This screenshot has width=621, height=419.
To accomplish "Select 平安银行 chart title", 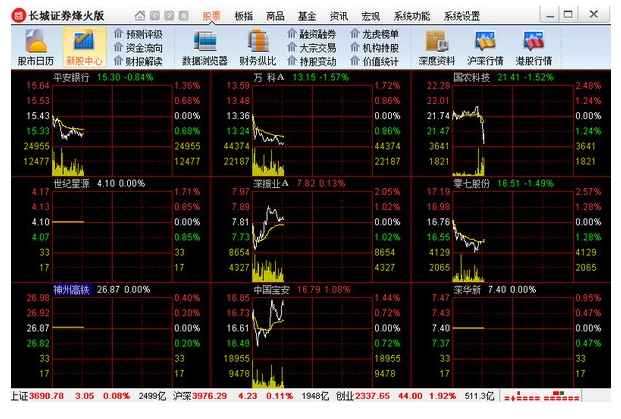I will (71, 77).
